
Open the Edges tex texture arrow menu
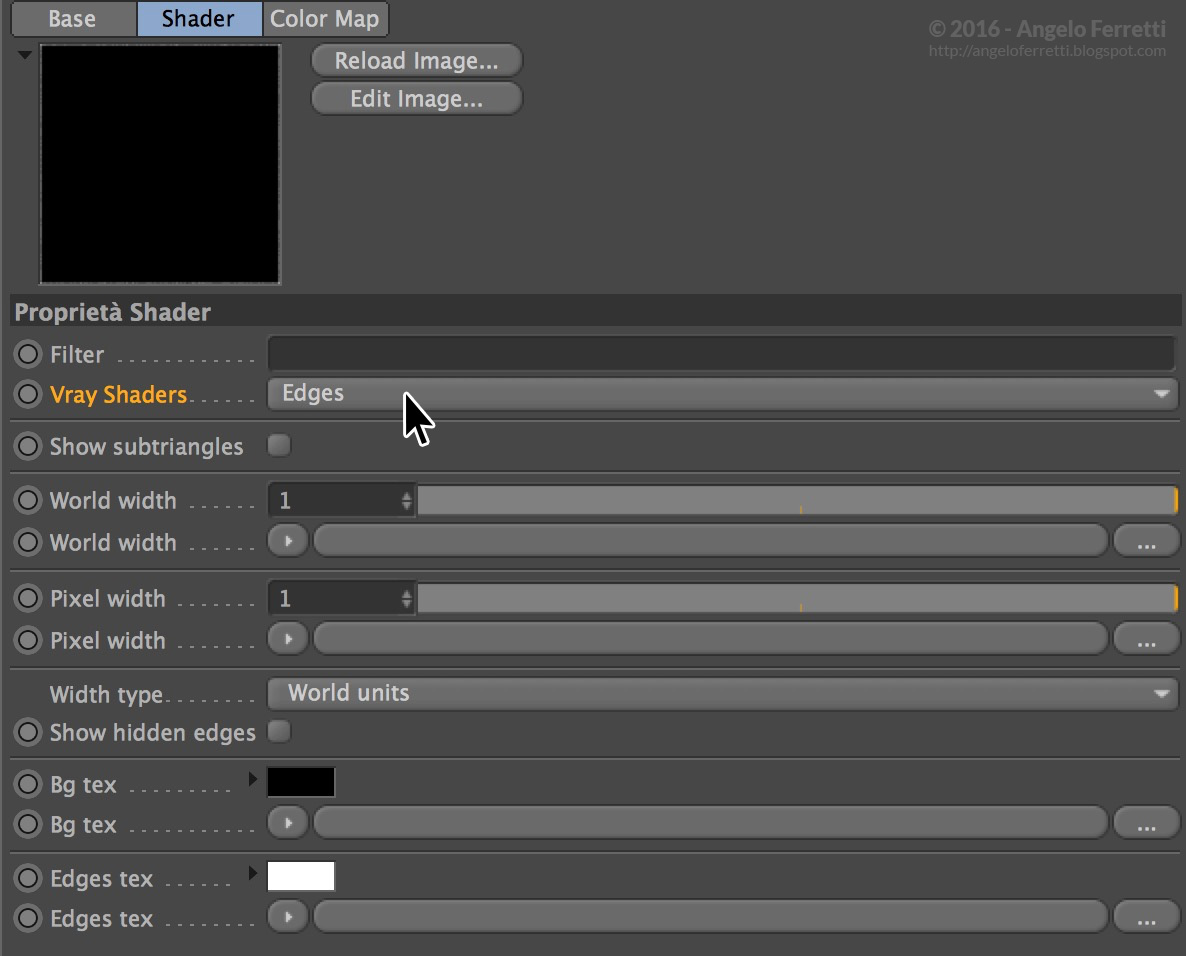288,917
